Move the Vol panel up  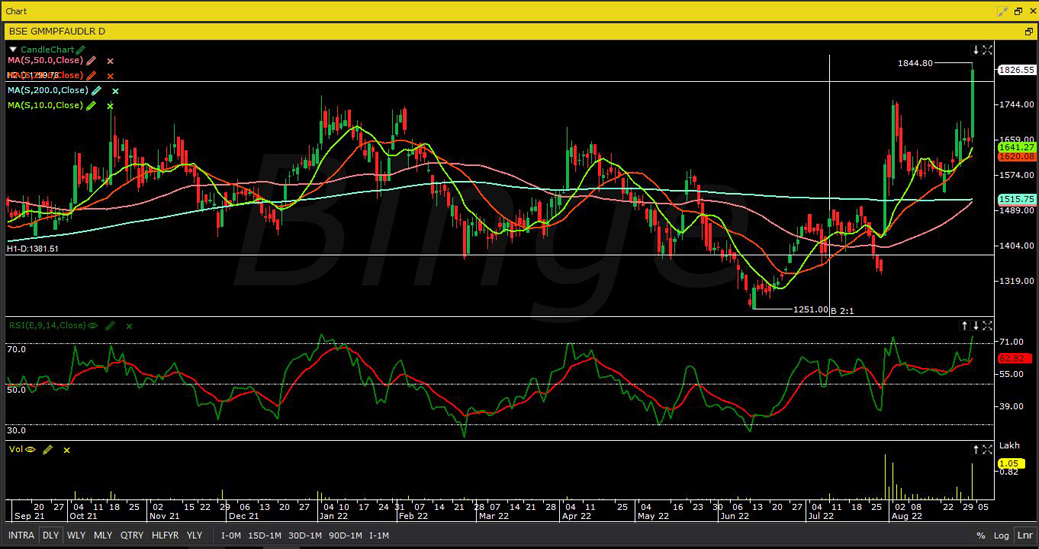click(x=976, y=450)
